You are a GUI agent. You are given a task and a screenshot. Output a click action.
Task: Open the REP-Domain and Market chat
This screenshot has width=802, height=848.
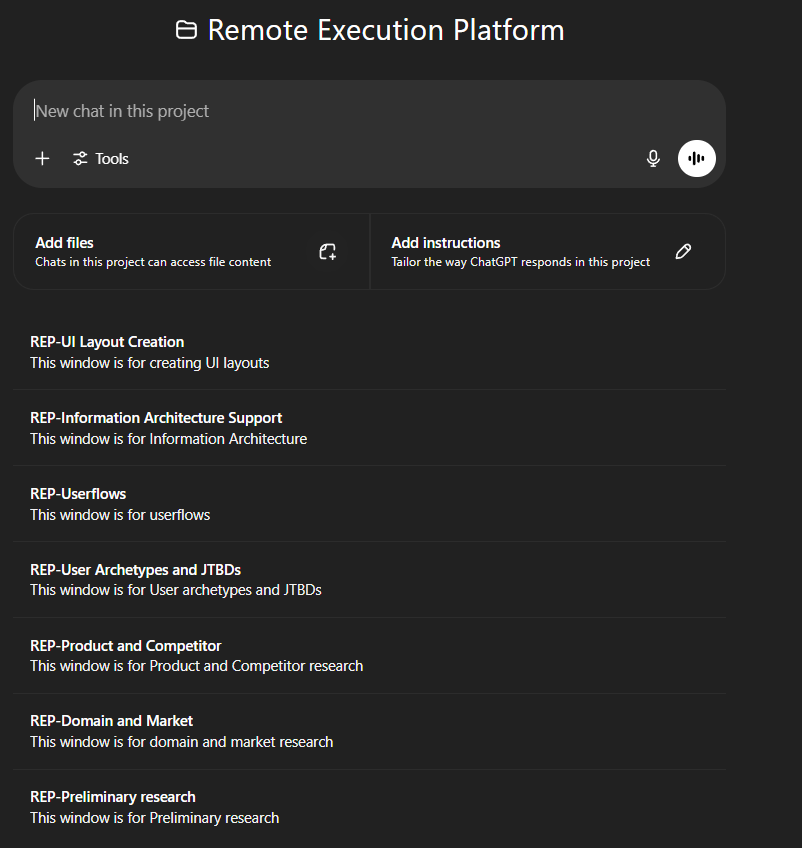[x=369, y=731]
